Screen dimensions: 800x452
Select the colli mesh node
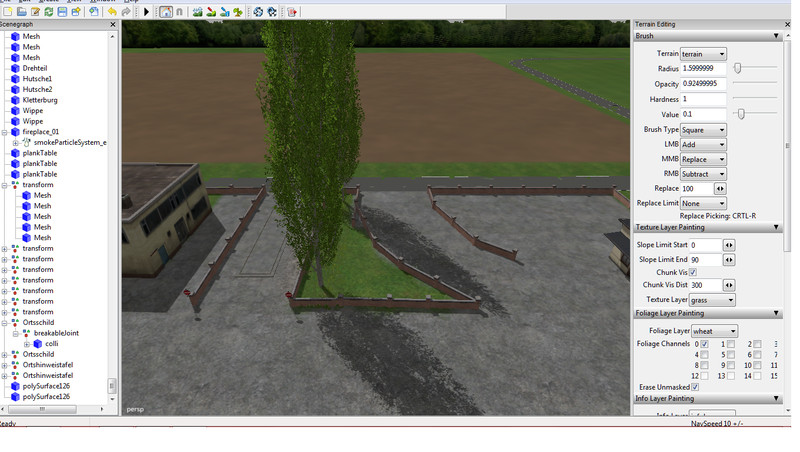[52, 344]
